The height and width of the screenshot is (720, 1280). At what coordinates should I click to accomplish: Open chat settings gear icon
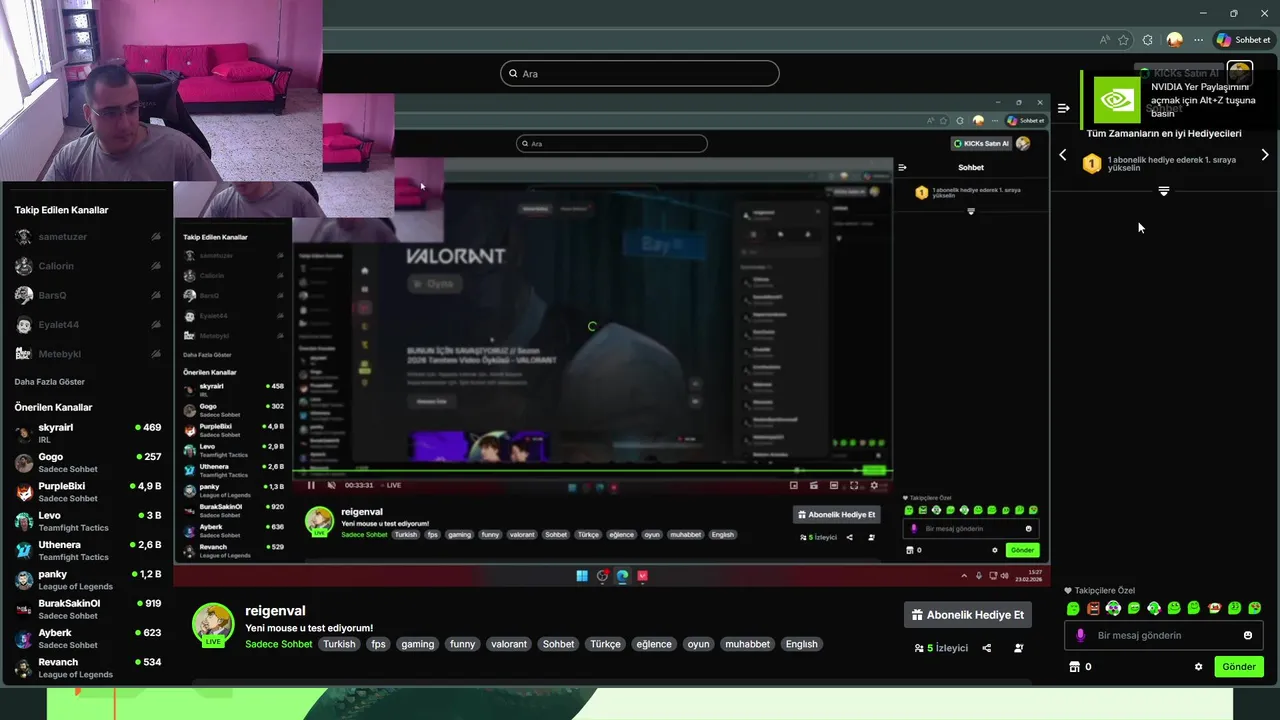pos(1199,667)
